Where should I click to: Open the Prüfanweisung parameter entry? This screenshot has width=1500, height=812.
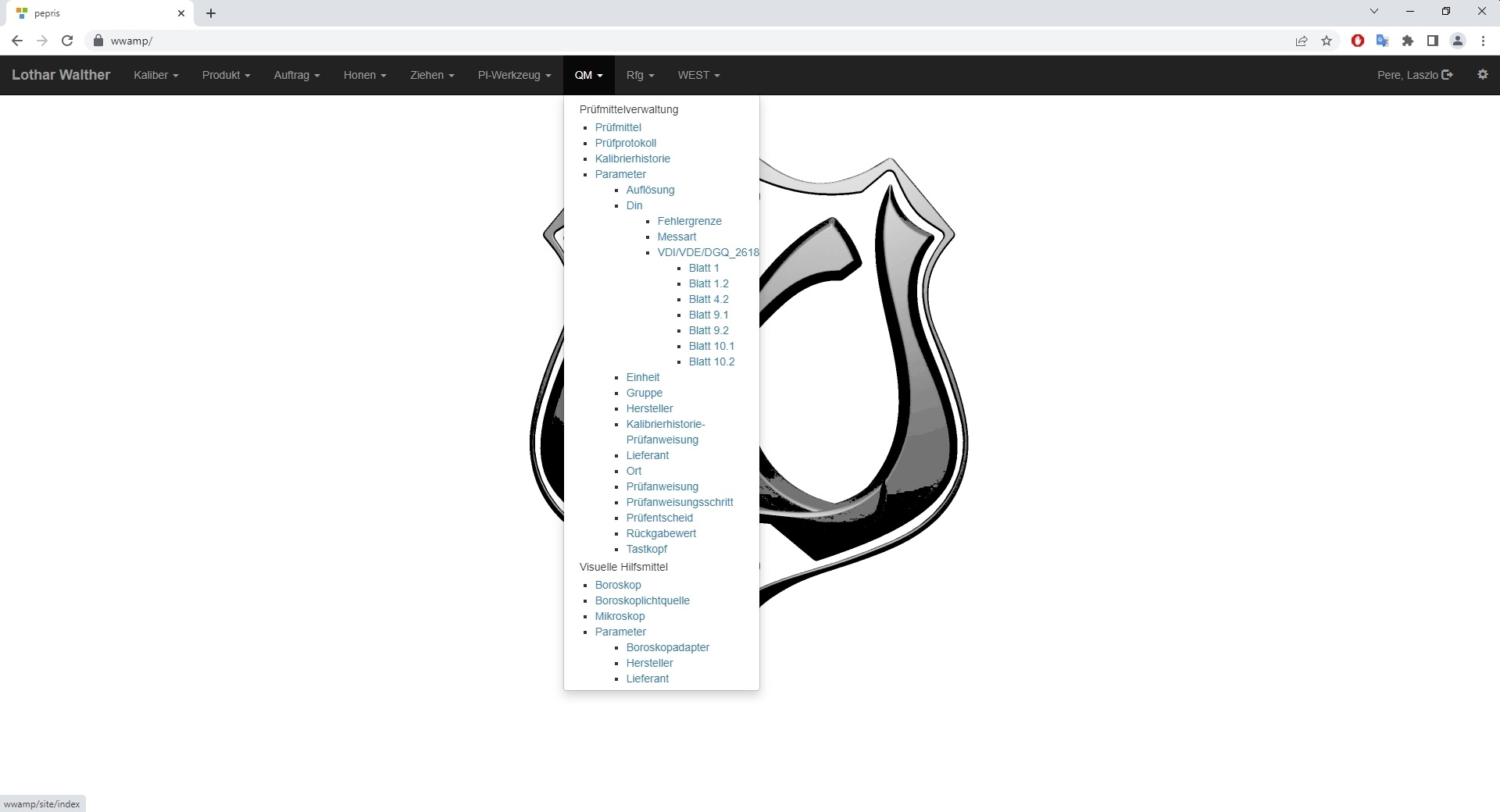coord(662,486)
